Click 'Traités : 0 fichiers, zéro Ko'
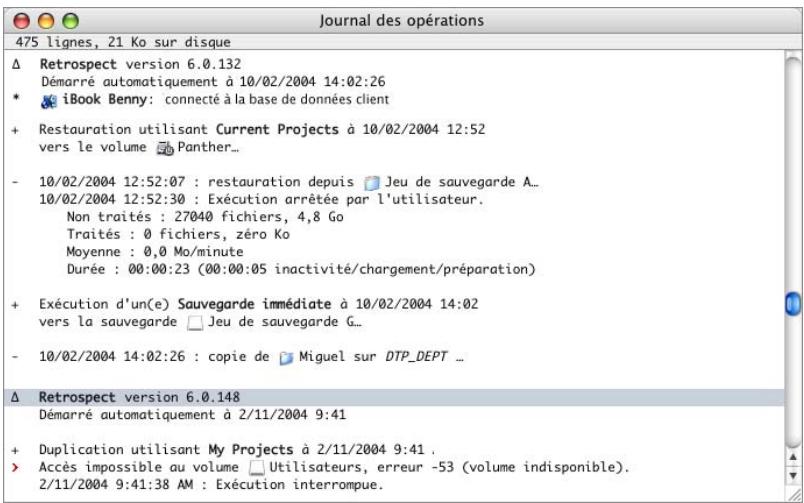The image size is (804, 503). tap(178, 234)
